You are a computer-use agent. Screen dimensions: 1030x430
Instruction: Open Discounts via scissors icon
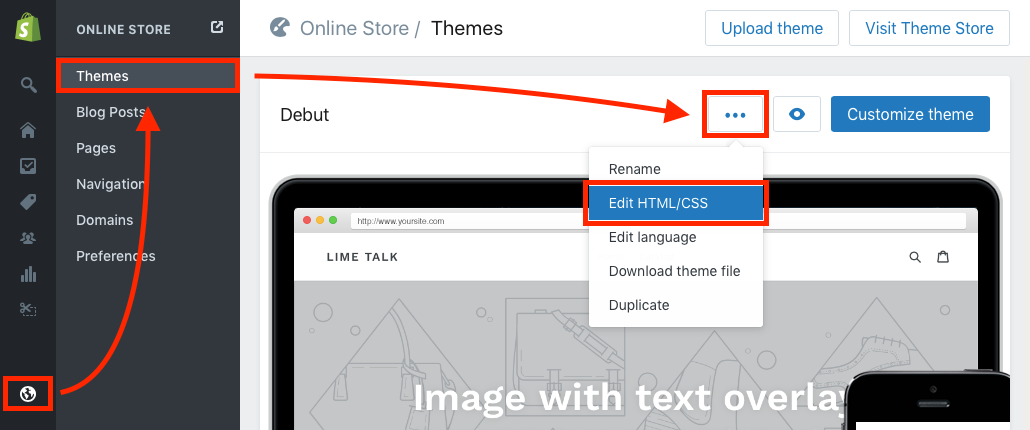[28, 309]
